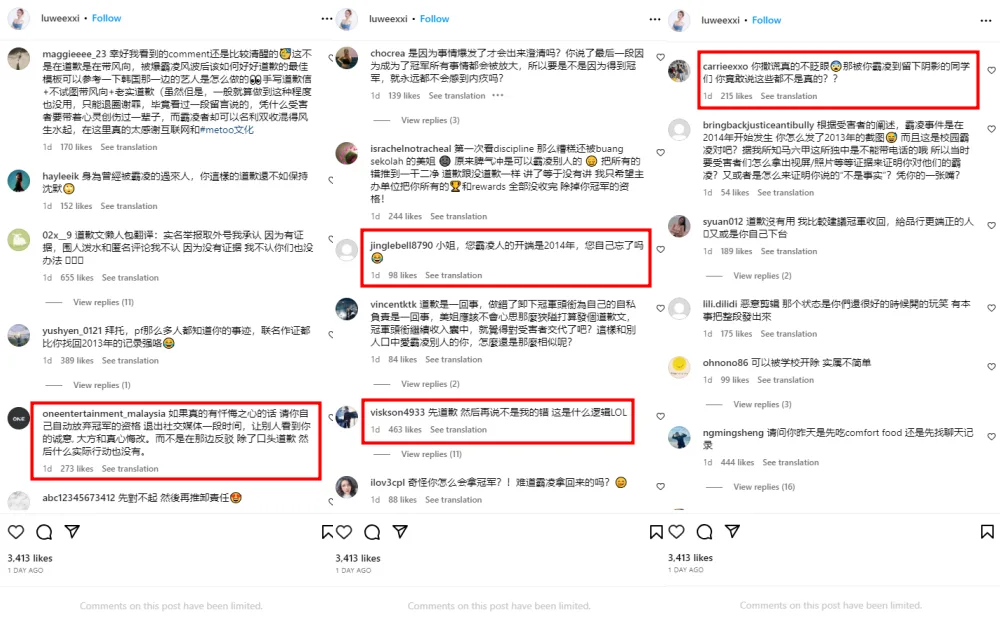Open the three-dot menu of the leftmost post

[x=327, y=19]
